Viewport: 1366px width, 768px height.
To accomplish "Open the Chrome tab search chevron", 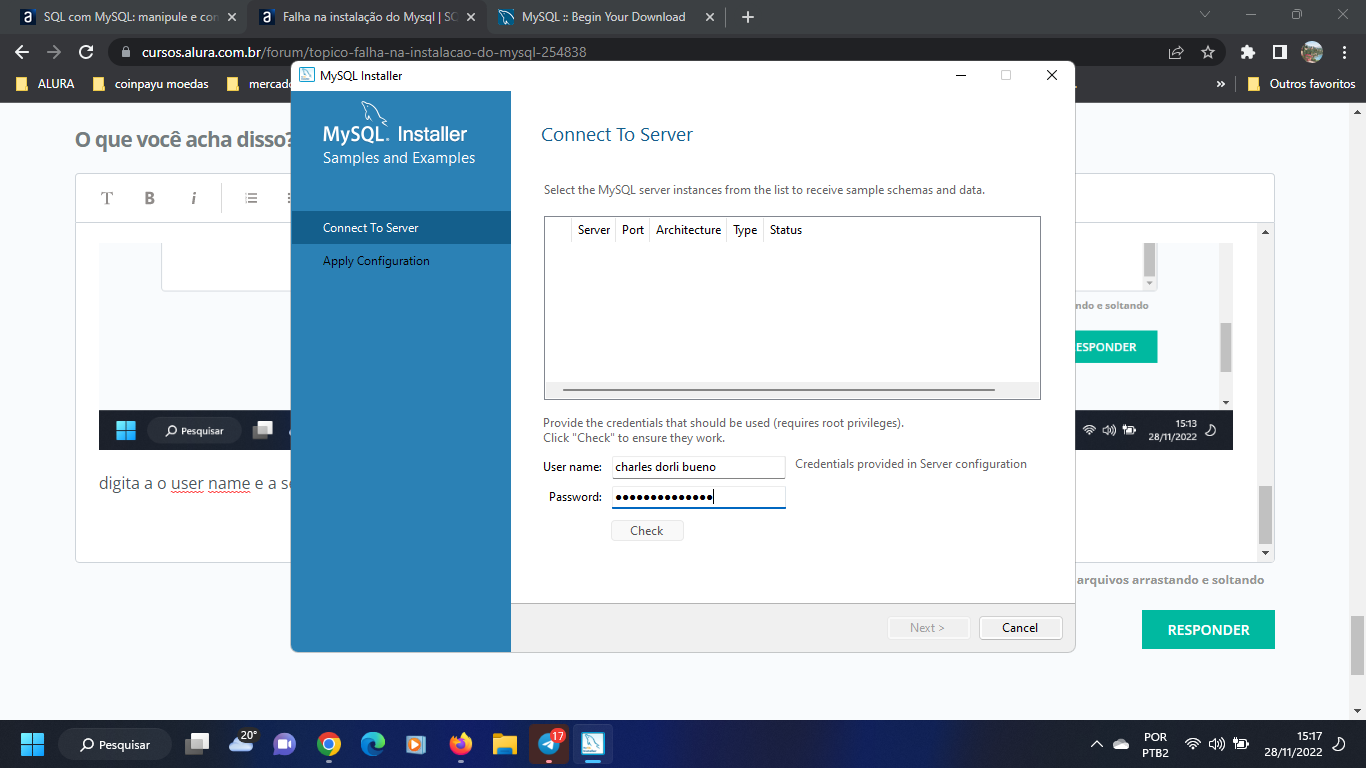I will (1204, 15).
